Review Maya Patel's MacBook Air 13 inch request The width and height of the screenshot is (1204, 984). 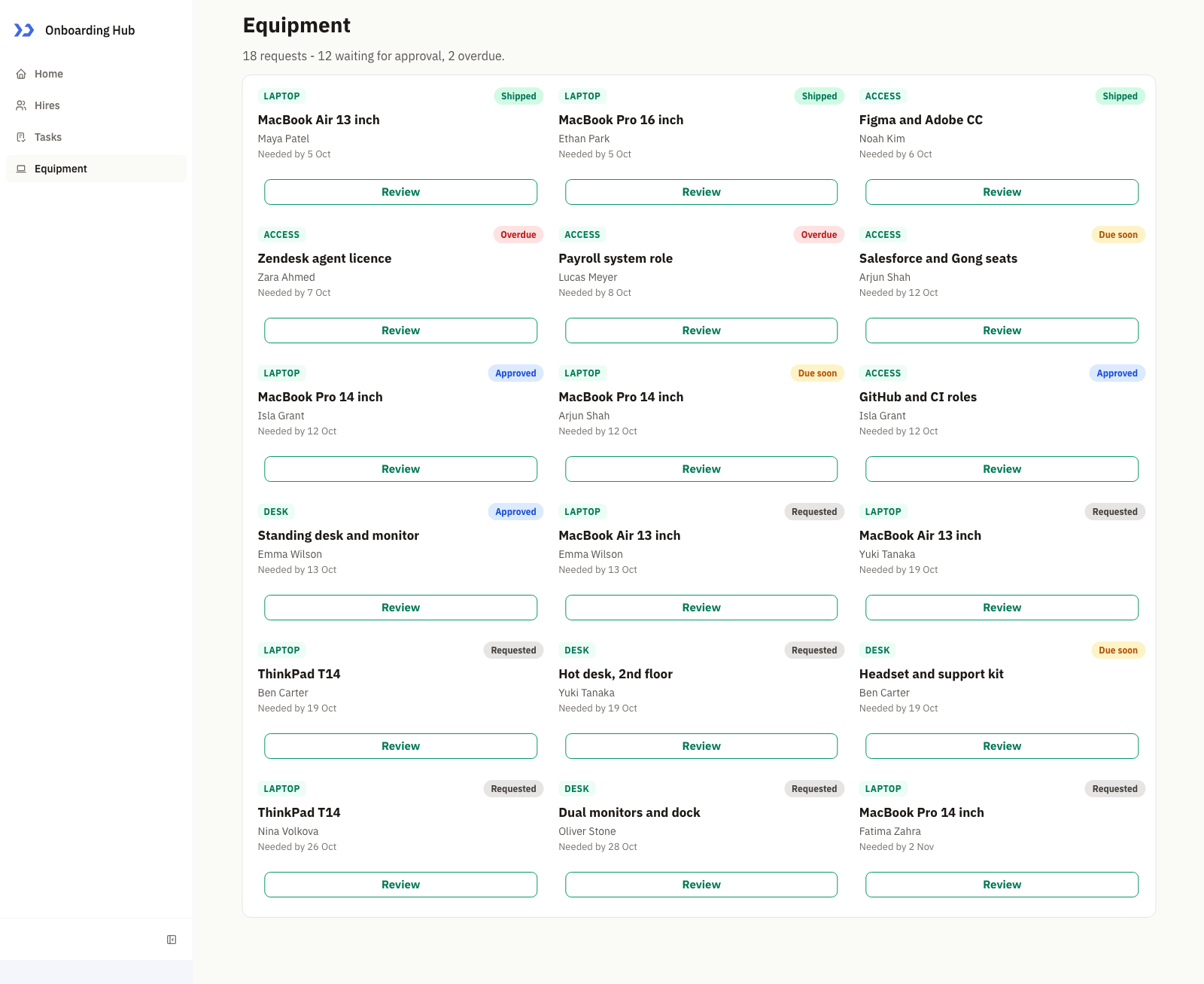pos(400,192)
